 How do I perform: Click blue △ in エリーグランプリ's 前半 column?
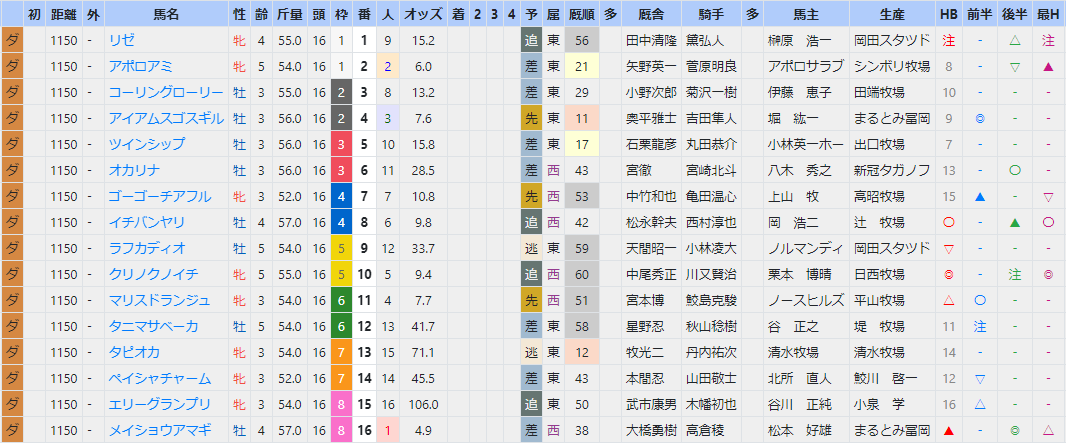[x=980, y=404]
